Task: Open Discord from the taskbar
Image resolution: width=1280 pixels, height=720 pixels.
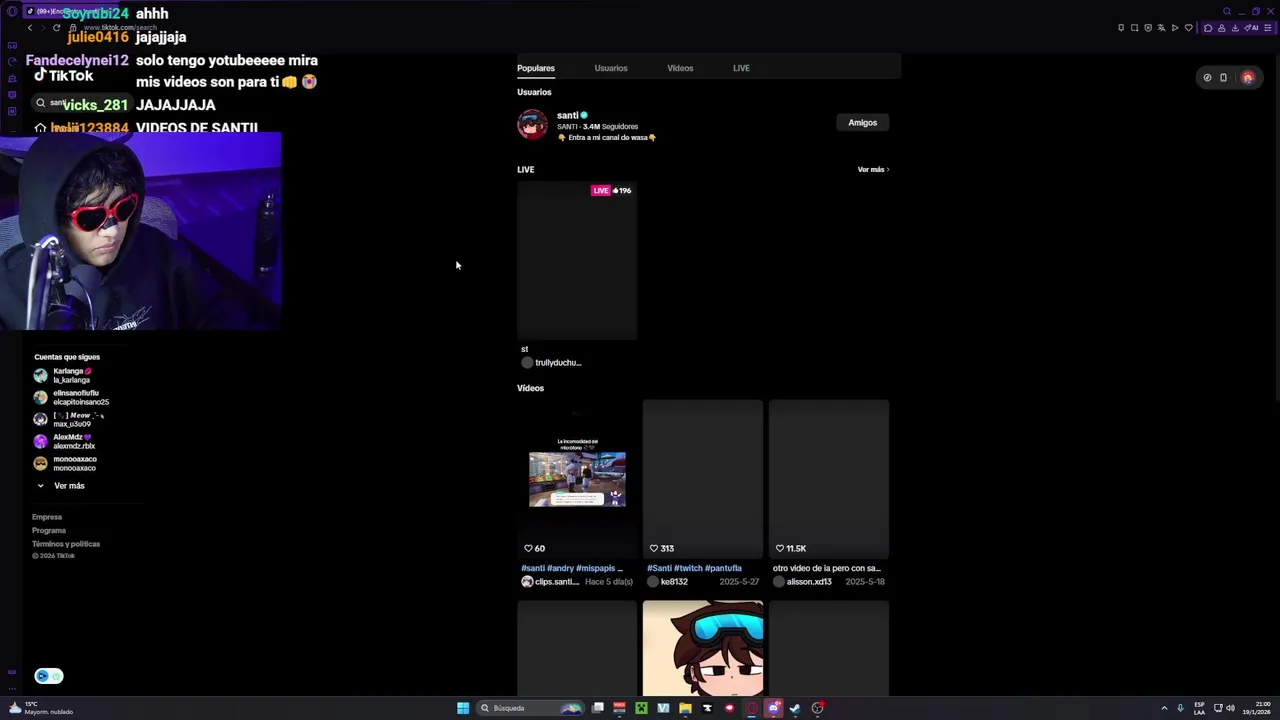Action: 773,708
